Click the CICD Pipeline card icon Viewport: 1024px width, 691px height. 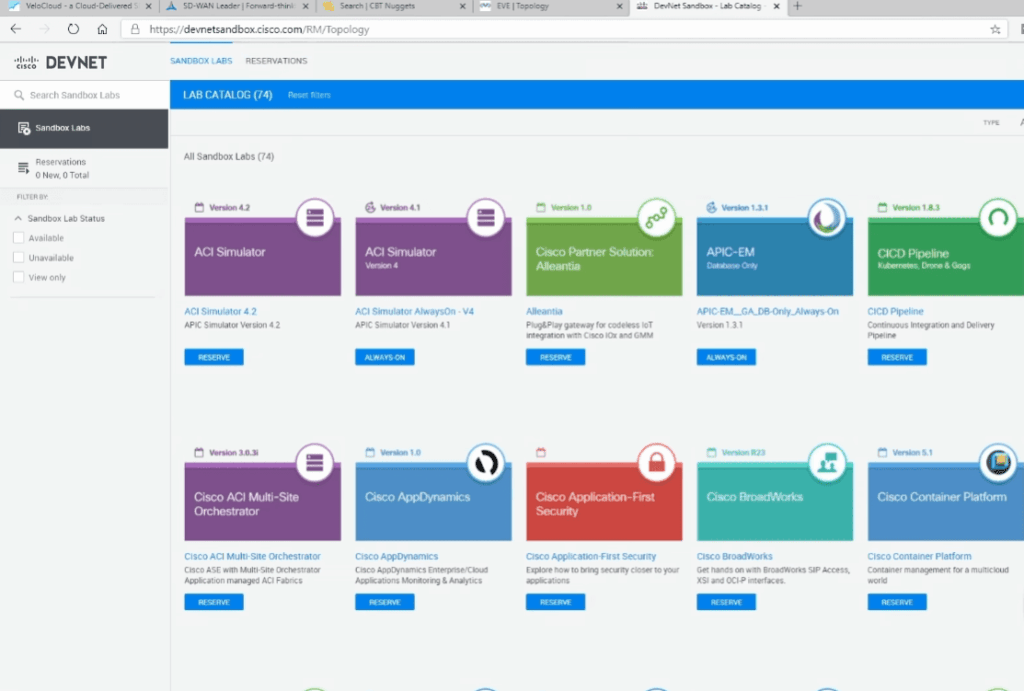click(997, 218)
